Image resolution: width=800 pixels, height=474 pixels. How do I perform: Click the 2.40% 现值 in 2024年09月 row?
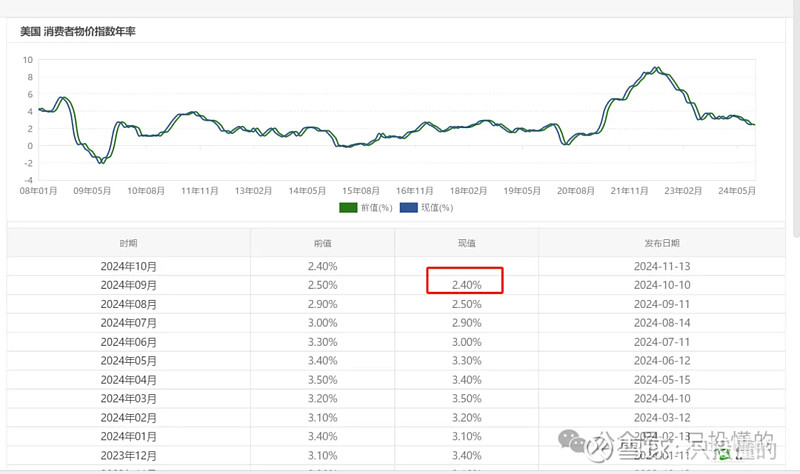[466, 285]
